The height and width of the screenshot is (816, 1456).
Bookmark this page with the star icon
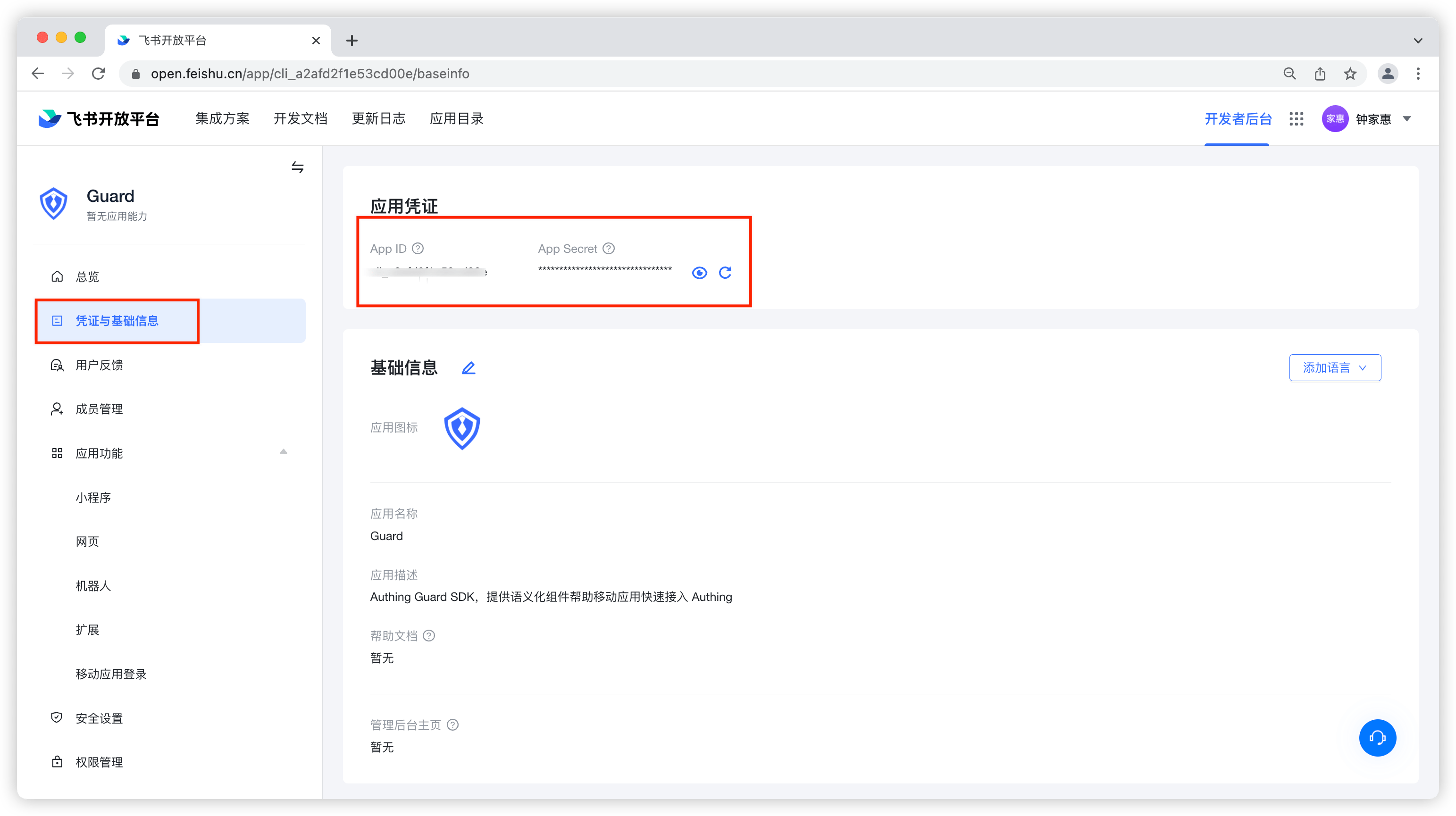click(1350, 74)
